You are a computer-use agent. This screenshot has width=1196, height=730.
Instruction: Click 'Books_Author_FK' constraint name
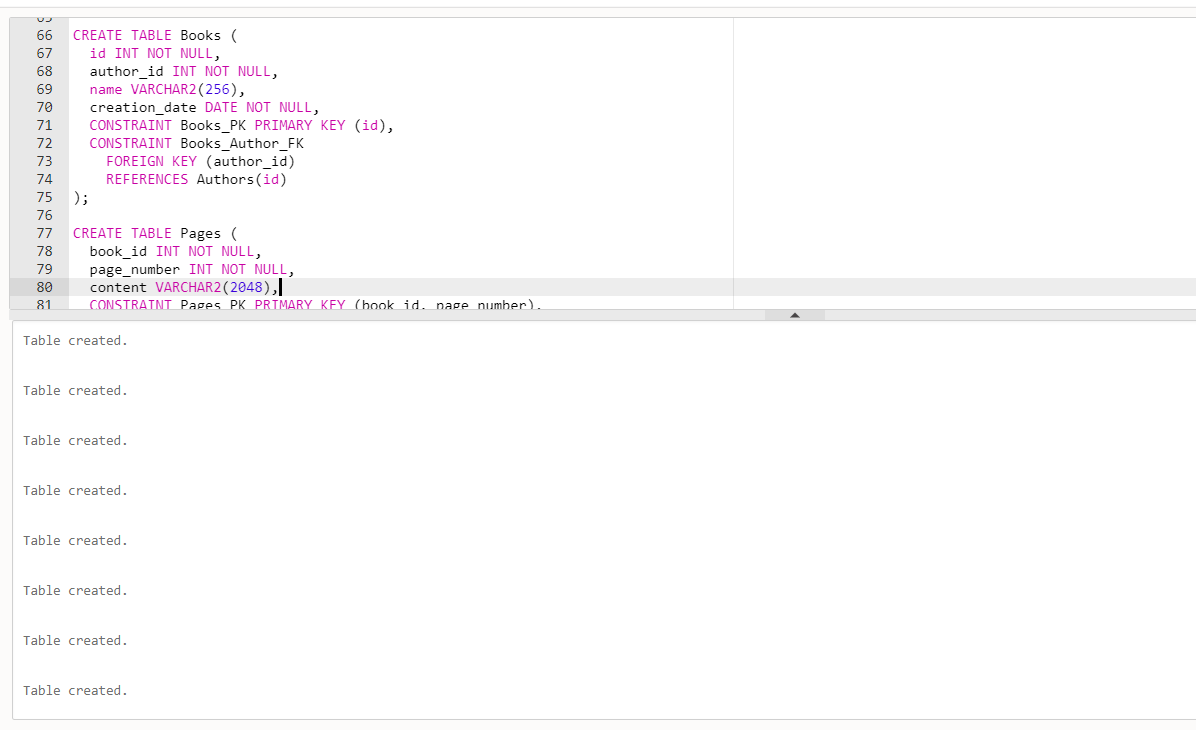click(x=242, y=143)
